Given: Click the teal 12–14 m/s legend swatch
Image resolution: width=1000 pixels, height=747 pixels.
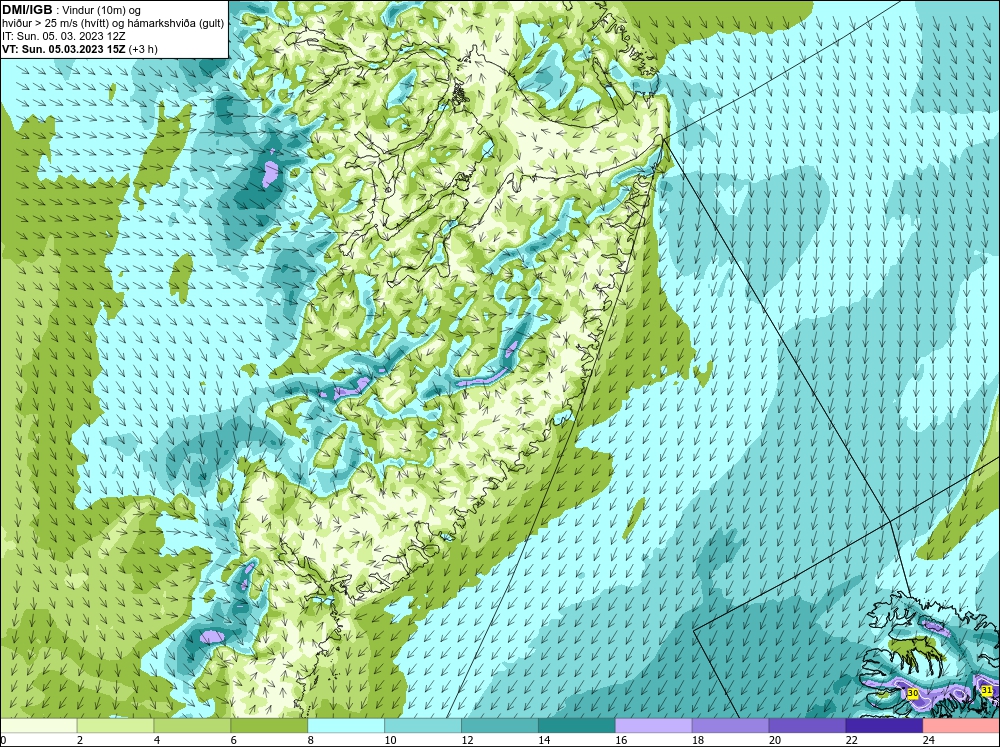Looking at the screenshot, I should coord(499,726).
